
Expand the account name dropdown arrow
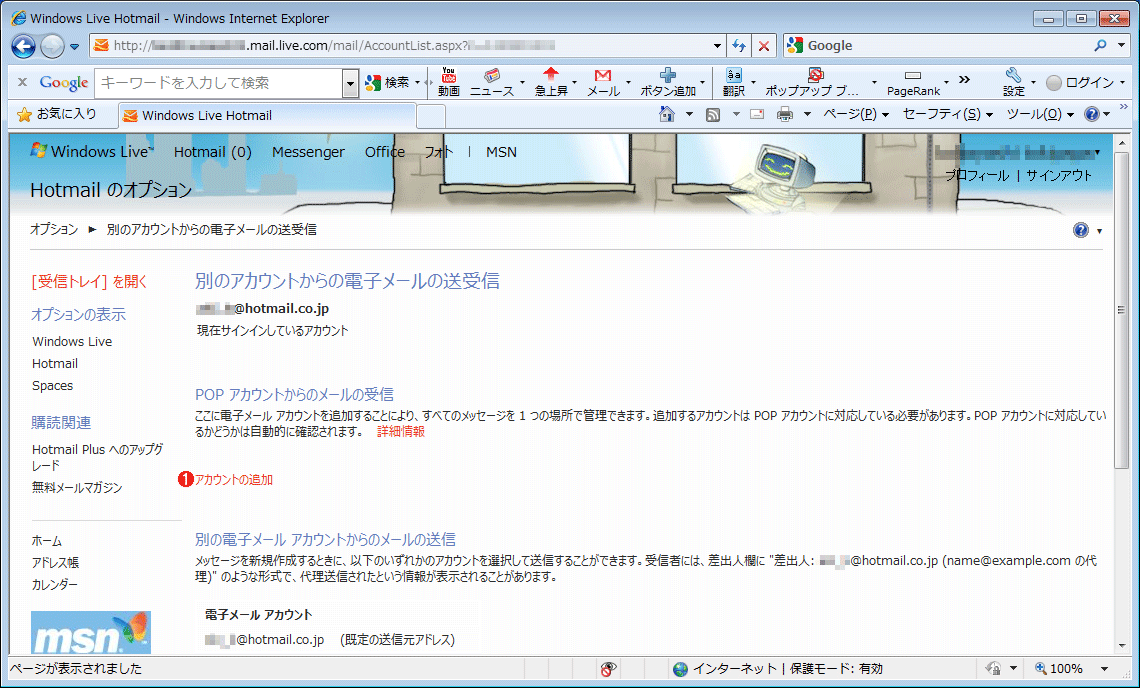[1097, 153]
